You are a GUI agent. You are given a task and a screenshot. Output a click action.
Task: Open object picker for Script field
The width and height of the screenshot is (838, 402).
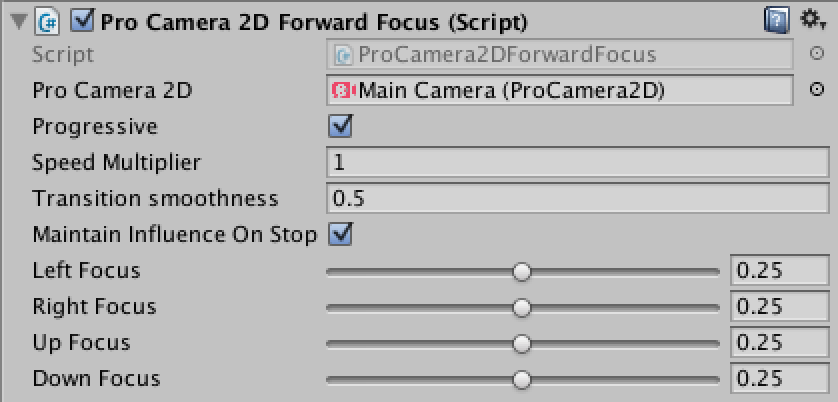[817, 53]
